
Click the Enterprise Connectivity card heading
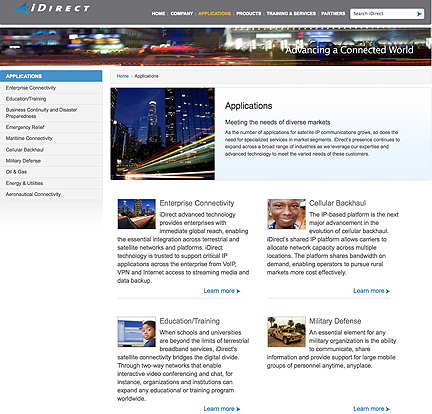click(x=197, y=203)
